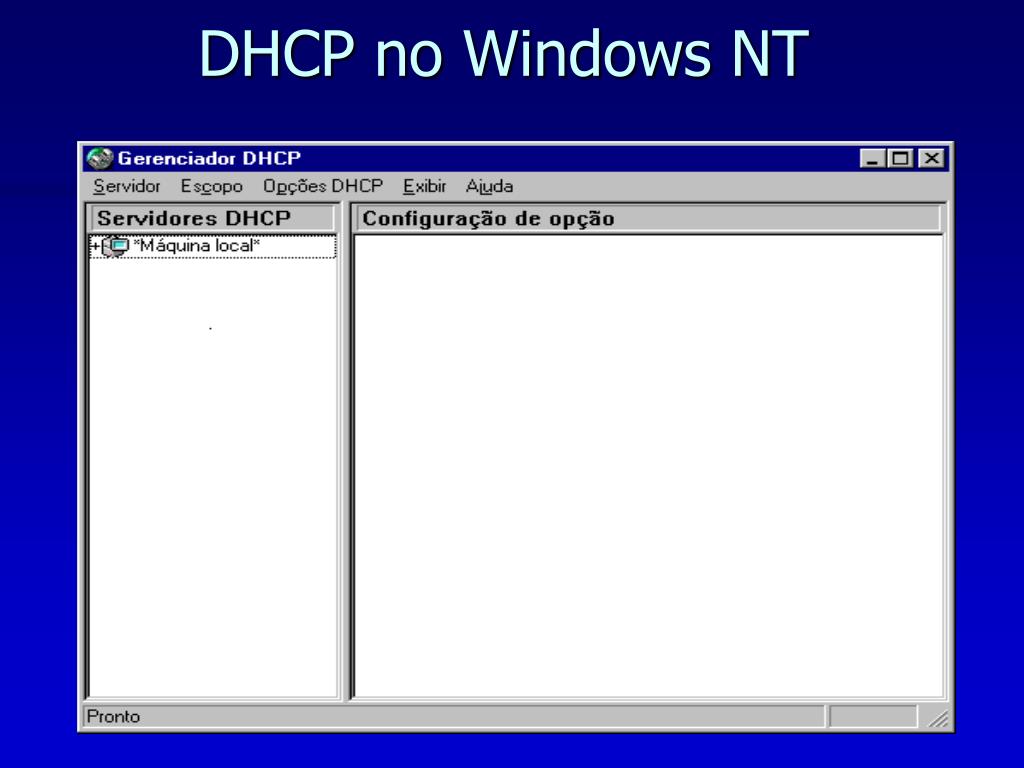Open the Ajuda menu
This screenshot has height=768, width=1024.
pyautogui.click(x=489, y=186)
